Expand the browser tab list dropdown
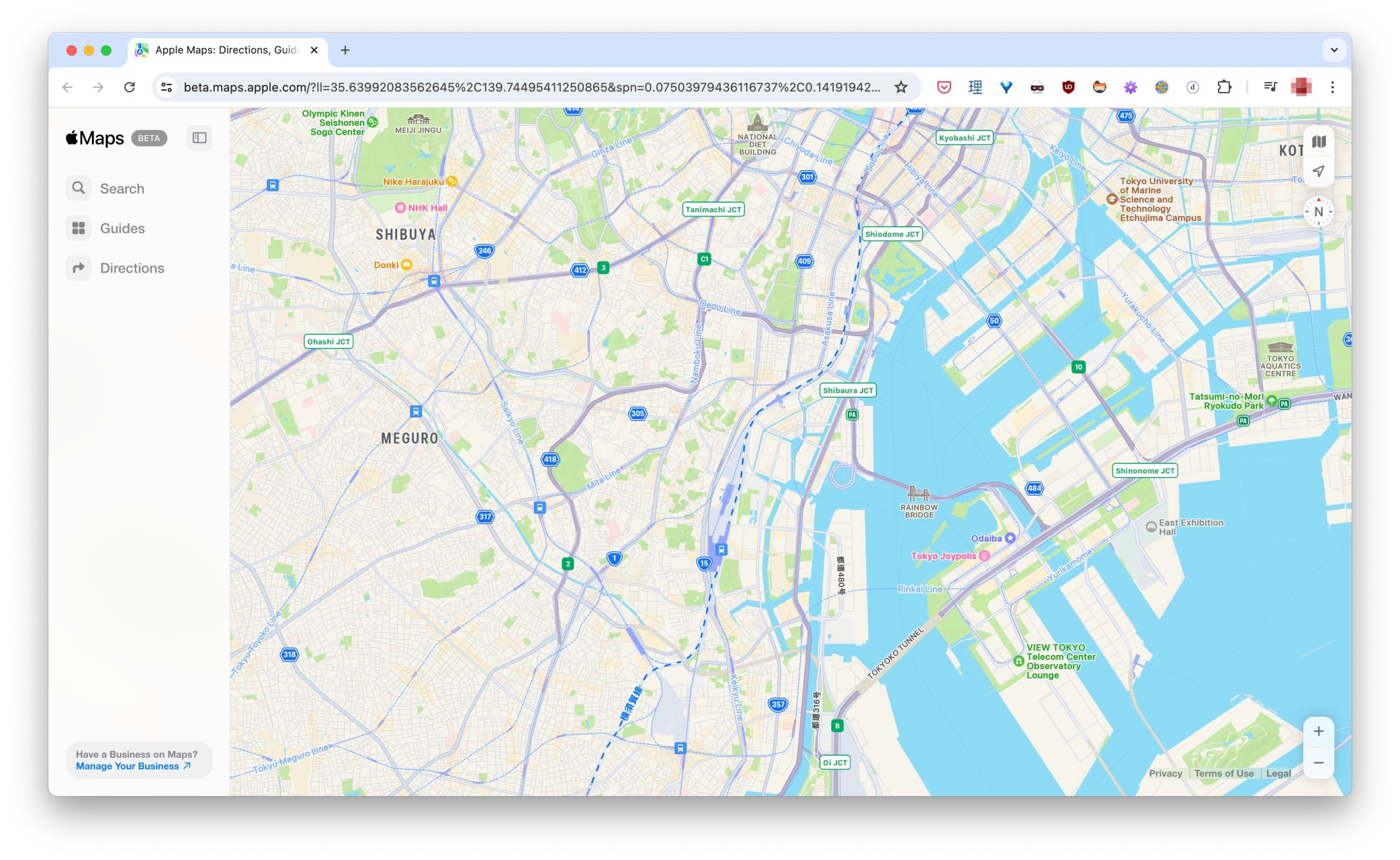Image resolution: width=1400 pixels, height=860 pixels. pos(1334,49)
